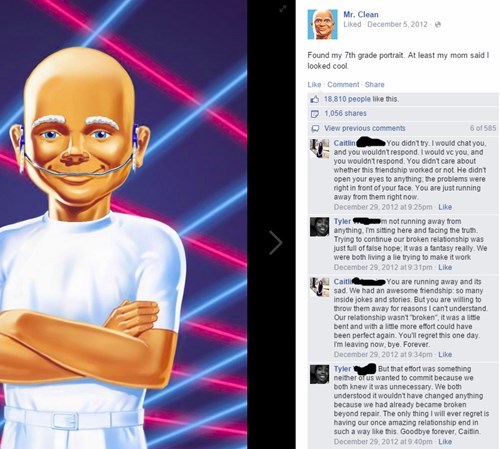Open list of 18,810 people who like this
This screenshot has height=449, width=500.
347,99
